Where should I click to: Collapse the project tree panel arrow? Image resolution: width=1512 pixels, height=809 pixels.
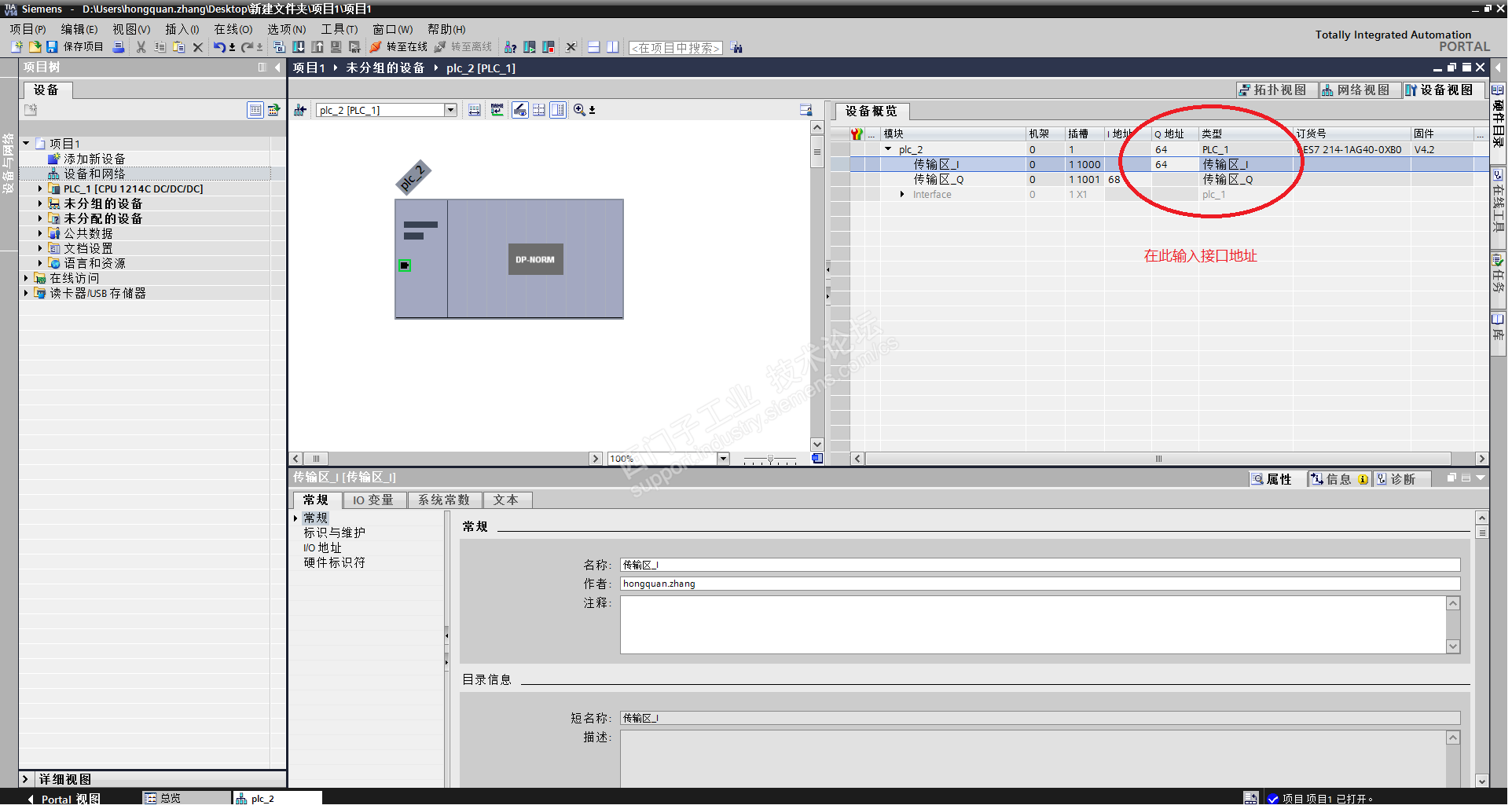(x=277, y=68)
